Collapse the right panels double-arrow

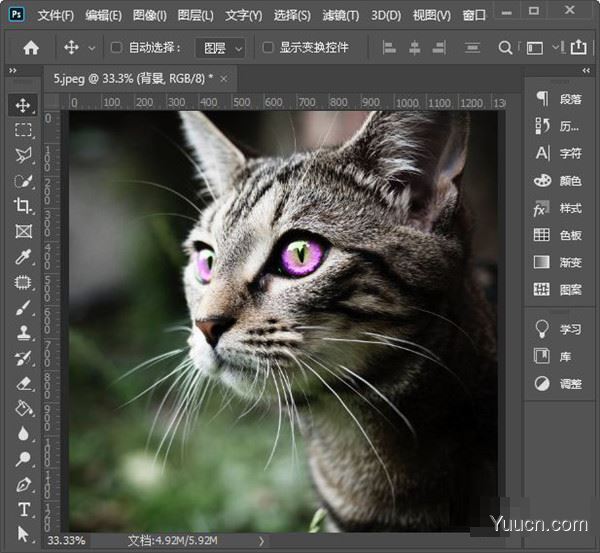click(586, 70)
